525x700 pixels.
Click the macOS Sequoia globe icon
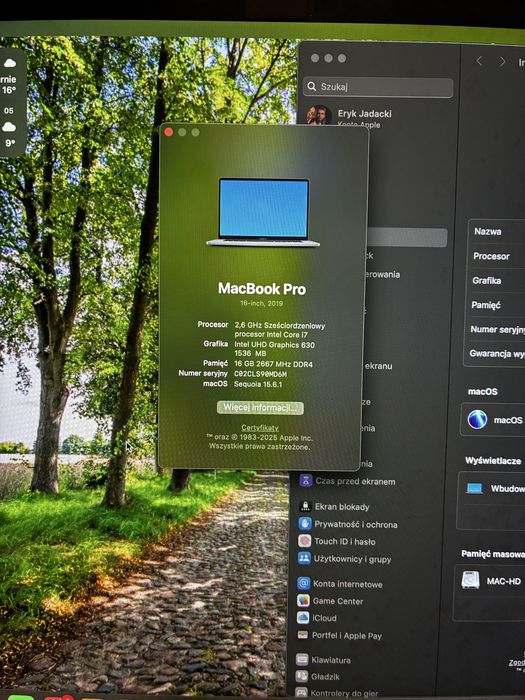coord(477,420)
